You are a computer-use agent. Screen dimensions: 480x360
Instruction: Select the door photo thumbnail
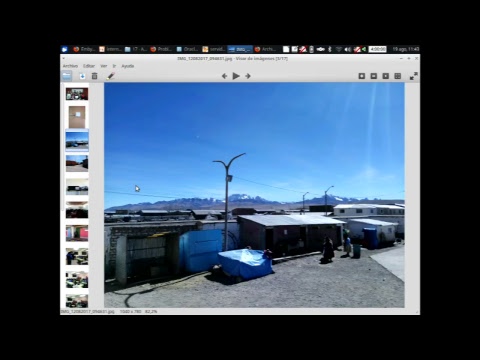point(77,117)
